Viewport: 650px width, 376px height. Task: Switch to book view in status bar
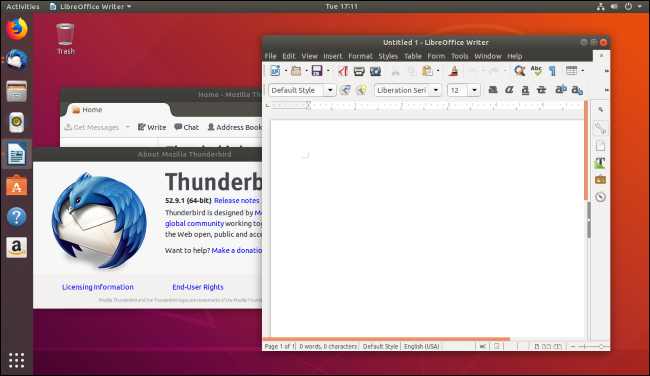pyautogui.click(x=558, y=347)
